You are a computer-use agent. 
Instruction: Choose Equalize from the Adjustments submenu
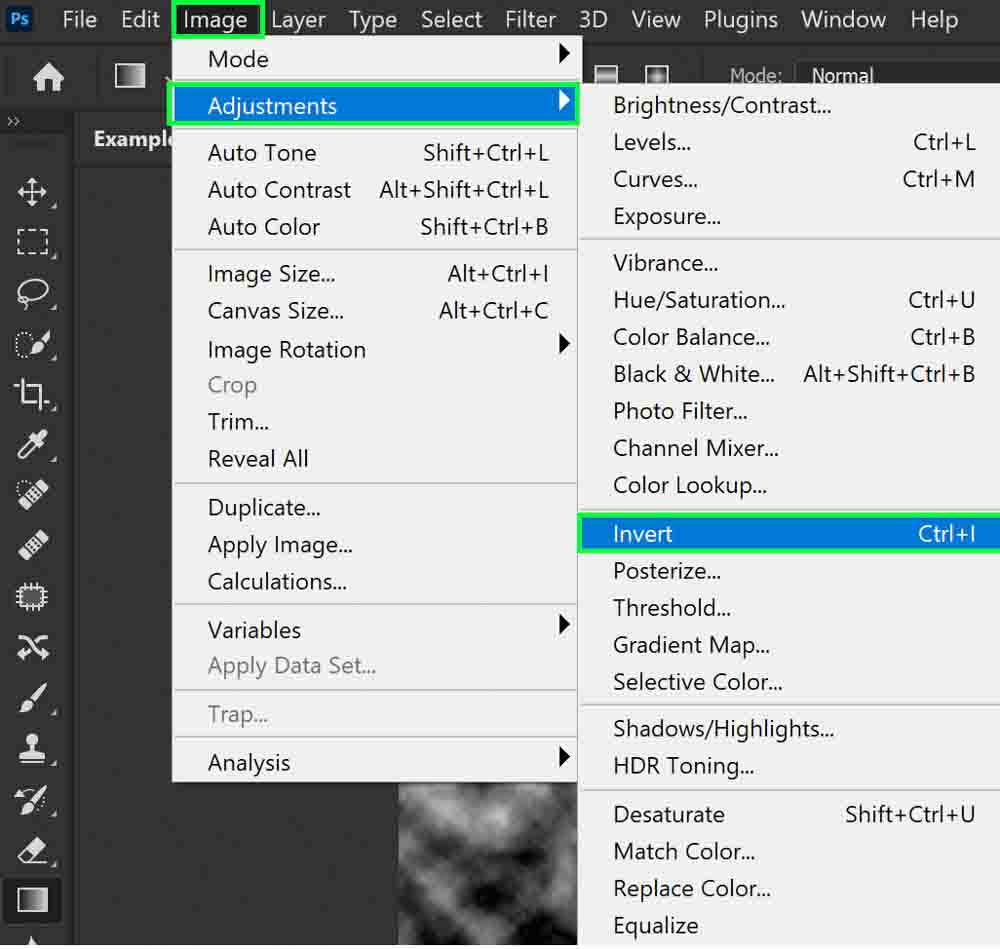click(791, 925)
